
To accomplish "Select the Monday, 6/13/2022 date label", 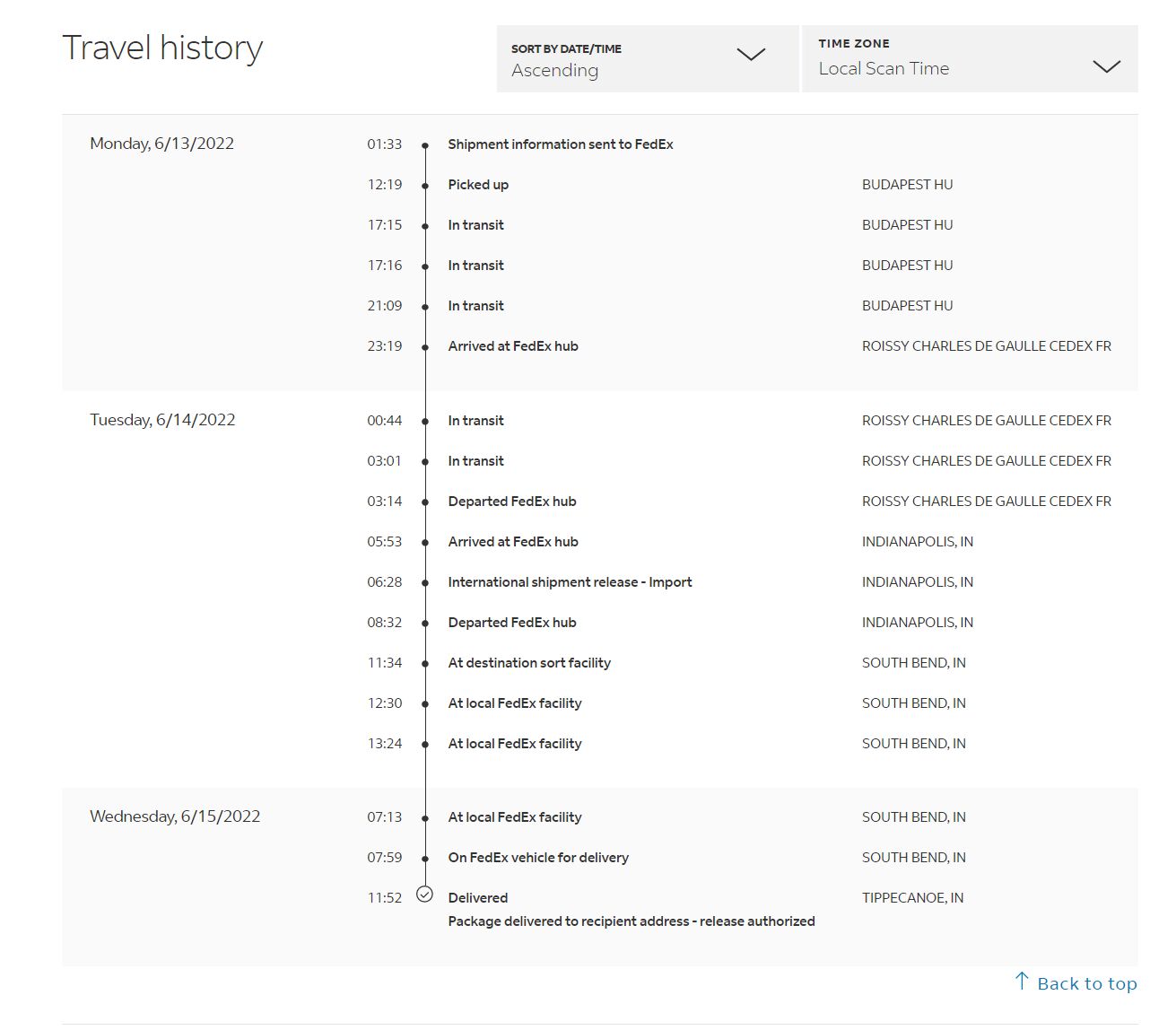I will click(x=161, y=144).
